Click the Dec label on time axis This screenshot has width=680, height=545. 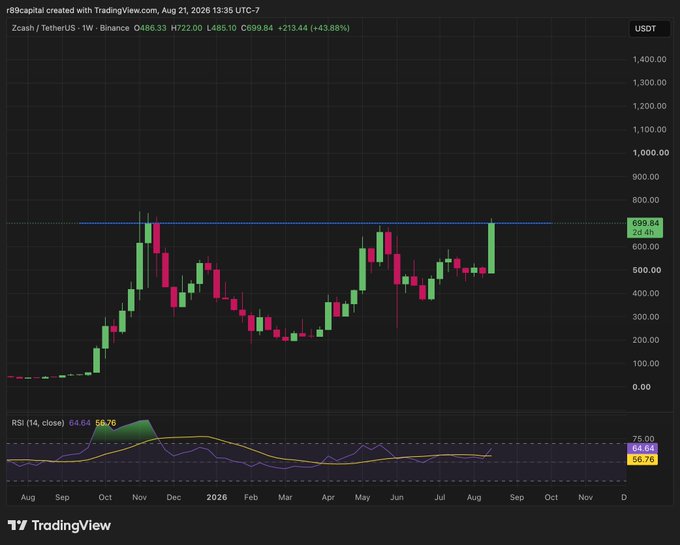pos(173,497)
